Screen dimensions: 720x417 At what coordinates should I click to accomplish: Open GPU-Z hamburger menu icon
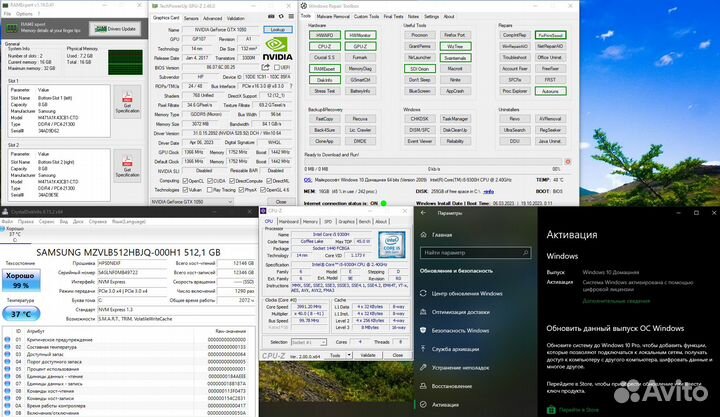[291, 17]
